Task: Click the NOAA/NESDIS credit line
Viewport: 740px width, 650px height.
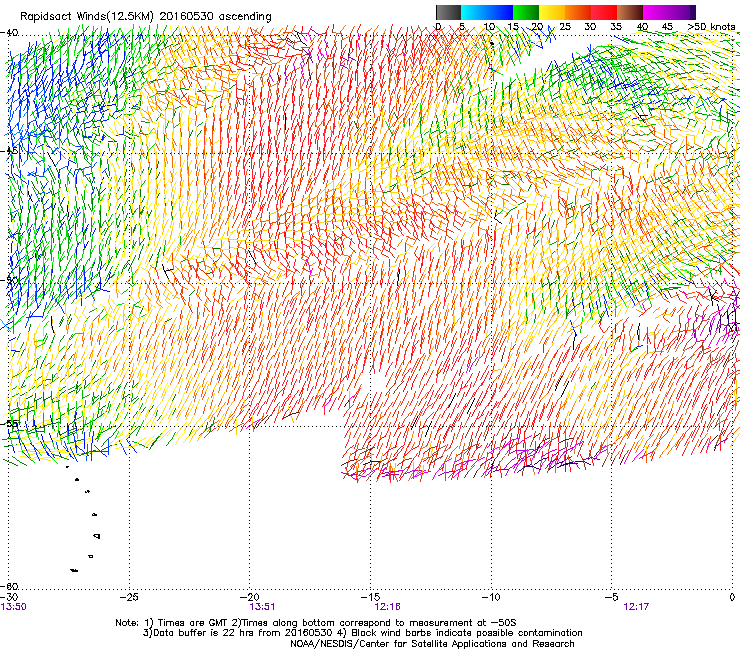Action: pyautogui.click(x=432, y=644)
